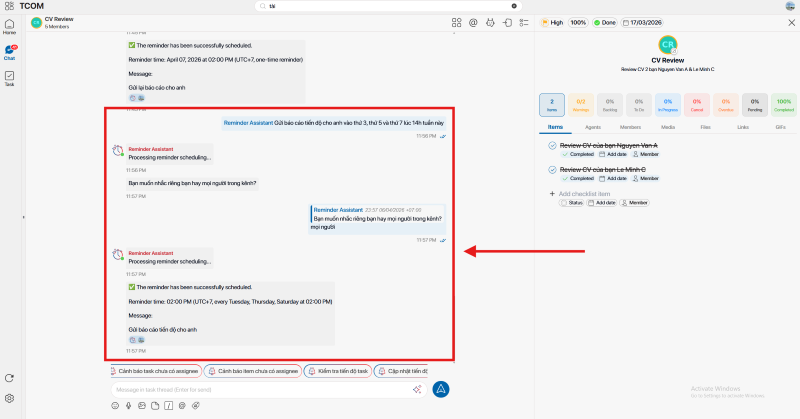Viewport: 800px width, 419px height.
Task: Select the 0/2 Warnings summary card
Action: [581, 105]
